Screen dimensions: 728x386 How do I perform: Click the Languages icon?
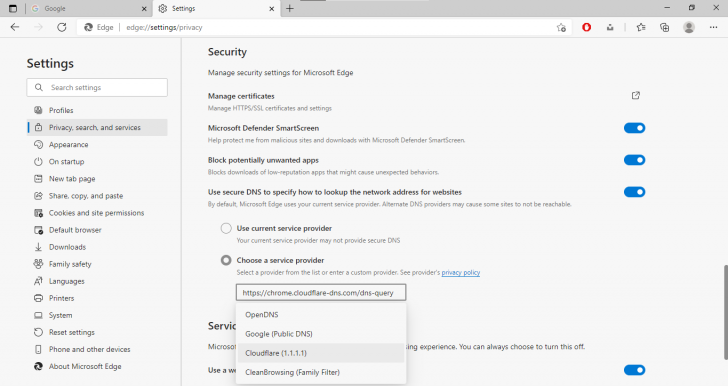click(38, 281)
